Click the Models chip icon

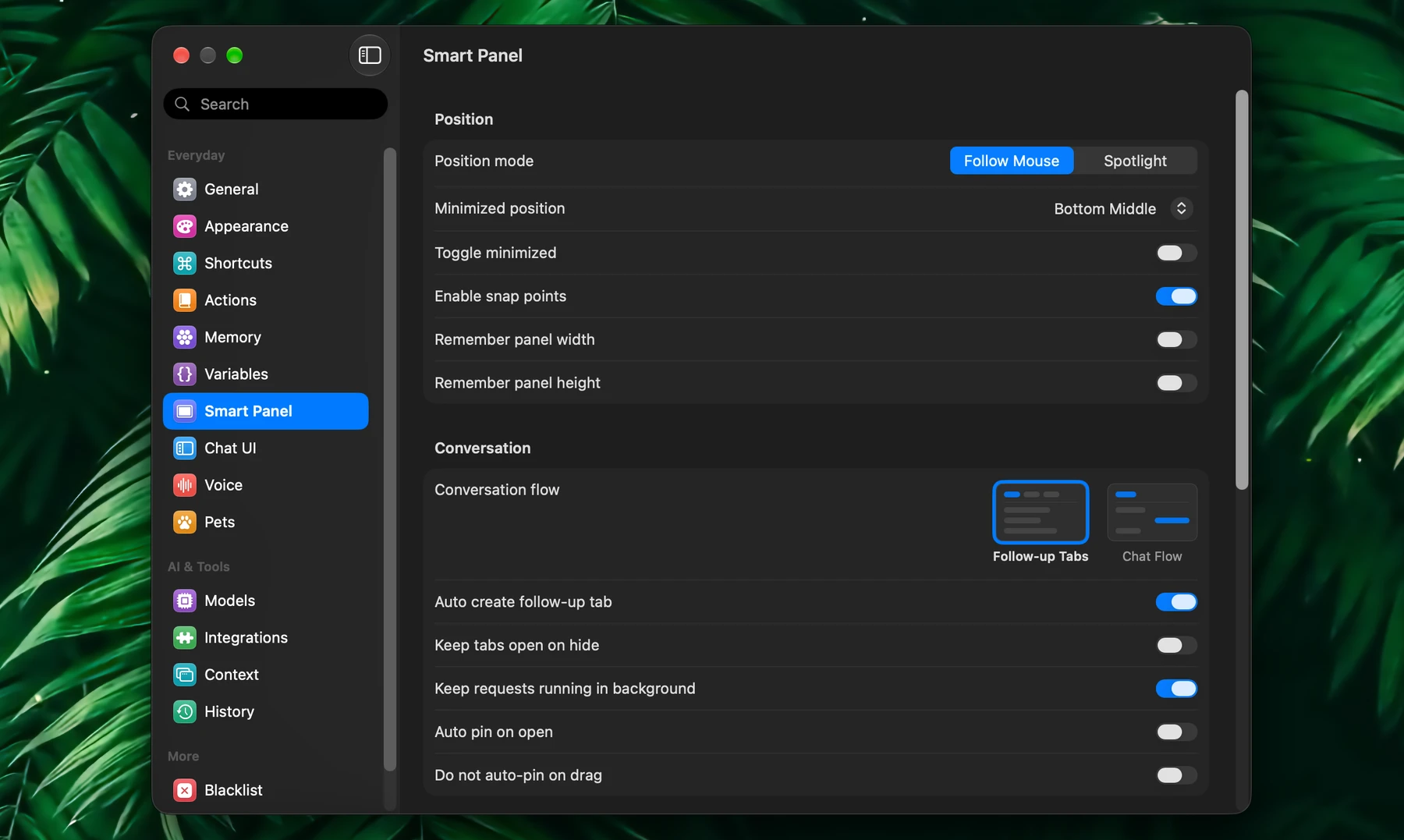(185, 601)
